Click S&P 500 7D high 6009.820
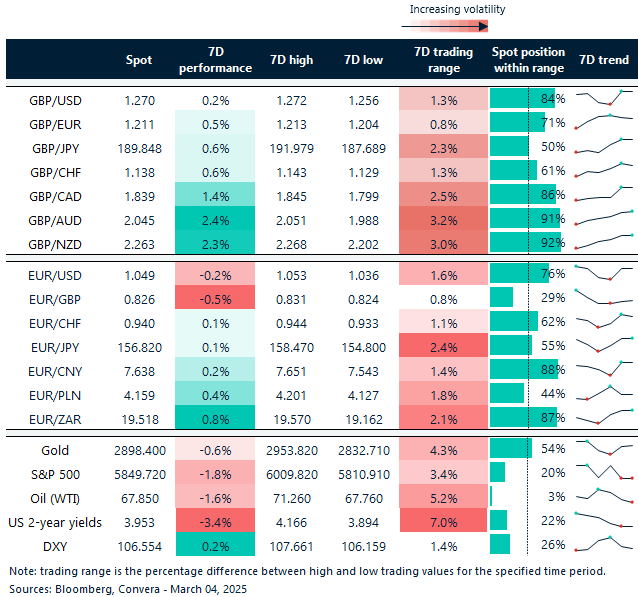Viewport: 638px width, 597px height. tap(291, 475)
